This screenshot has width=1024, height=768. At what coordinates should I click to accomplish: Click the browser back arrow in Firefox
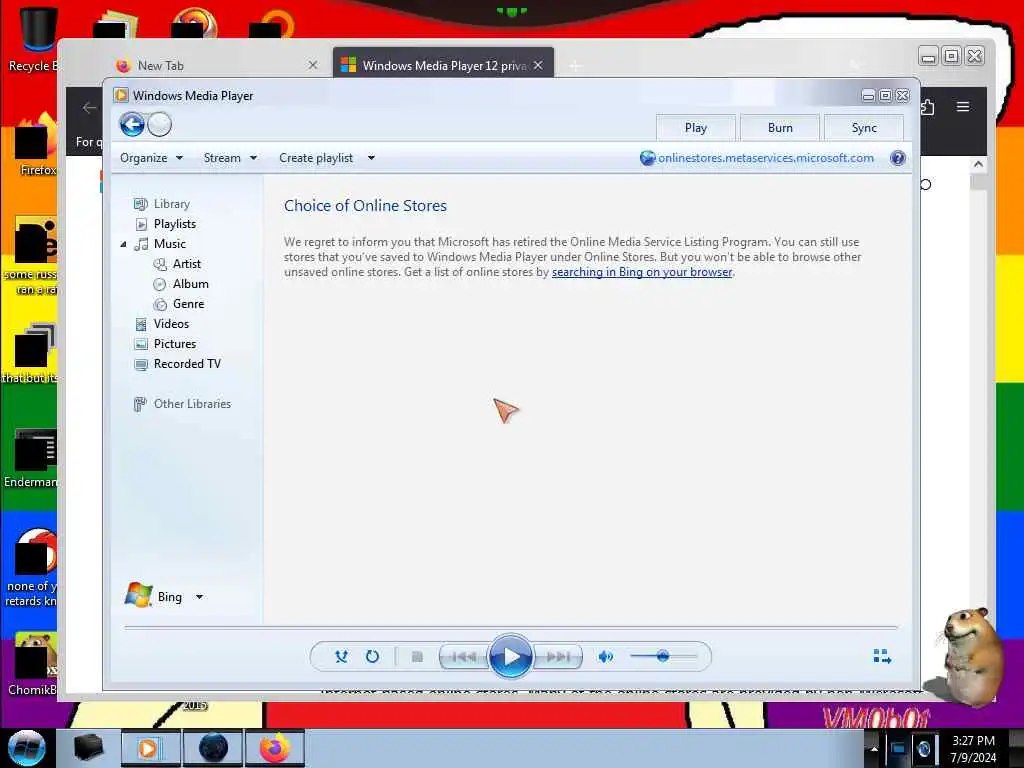(x=89, y=108)
